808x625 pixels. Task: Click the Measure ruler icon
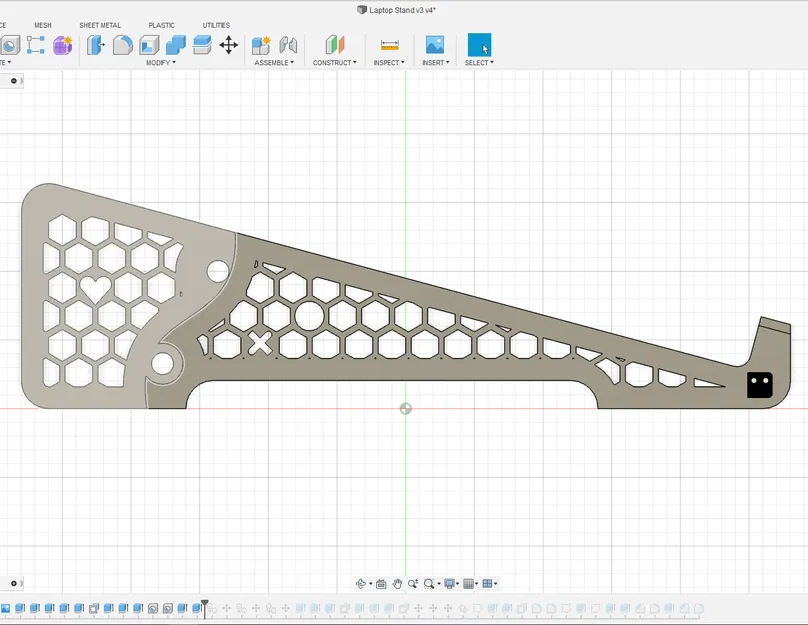(x=390, y=45)
